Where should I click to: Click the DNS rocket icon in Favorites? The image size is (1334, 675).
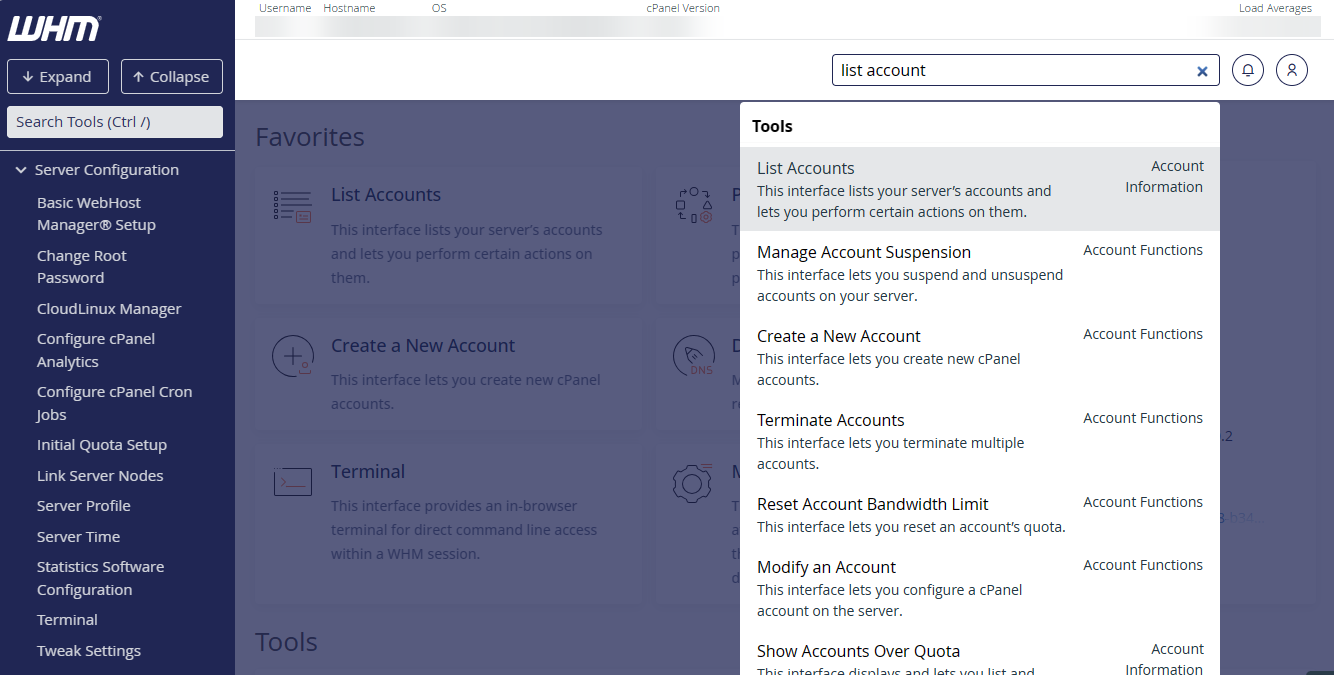coord(692,357)
